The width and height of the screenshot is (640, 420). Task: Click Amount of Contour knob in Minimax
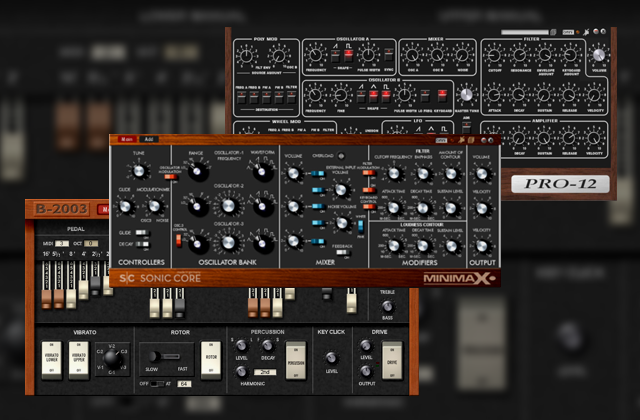pos(451,173)
